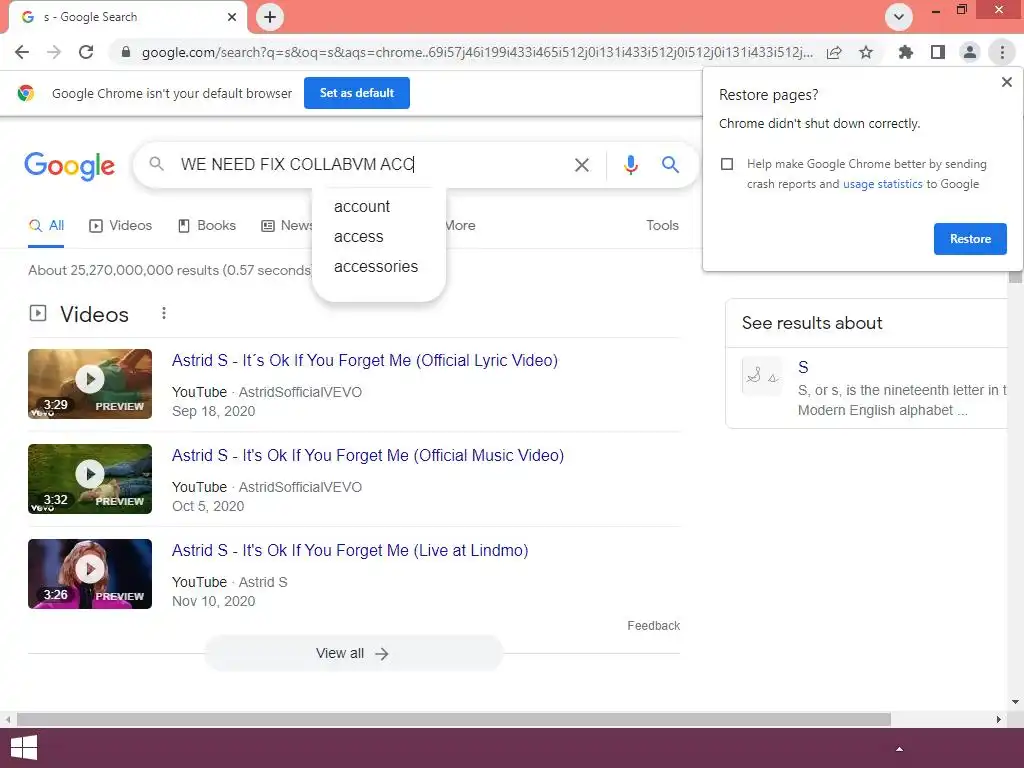Click the 'Sep 18, 2020' date text
Screen dimensions: 1024x768
click(x=213, y=411)
